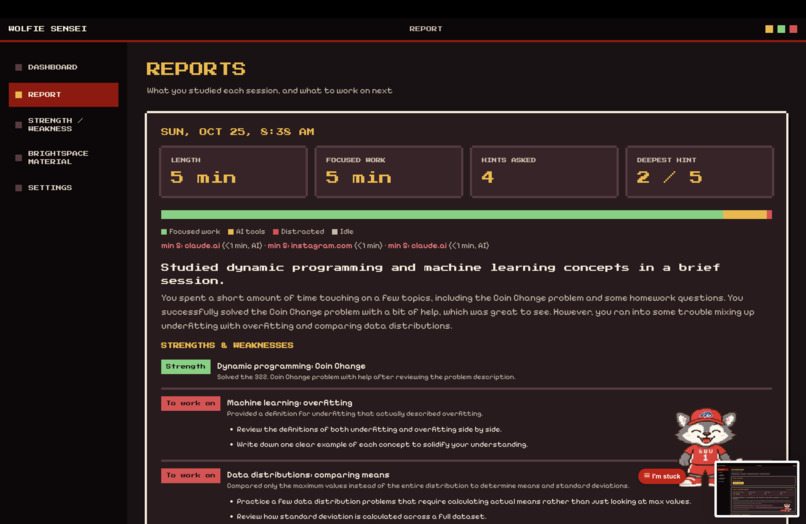The image size is (806, 524).
Task: Click the session summary headline about dynamic programming
Action: click(441, 274)
